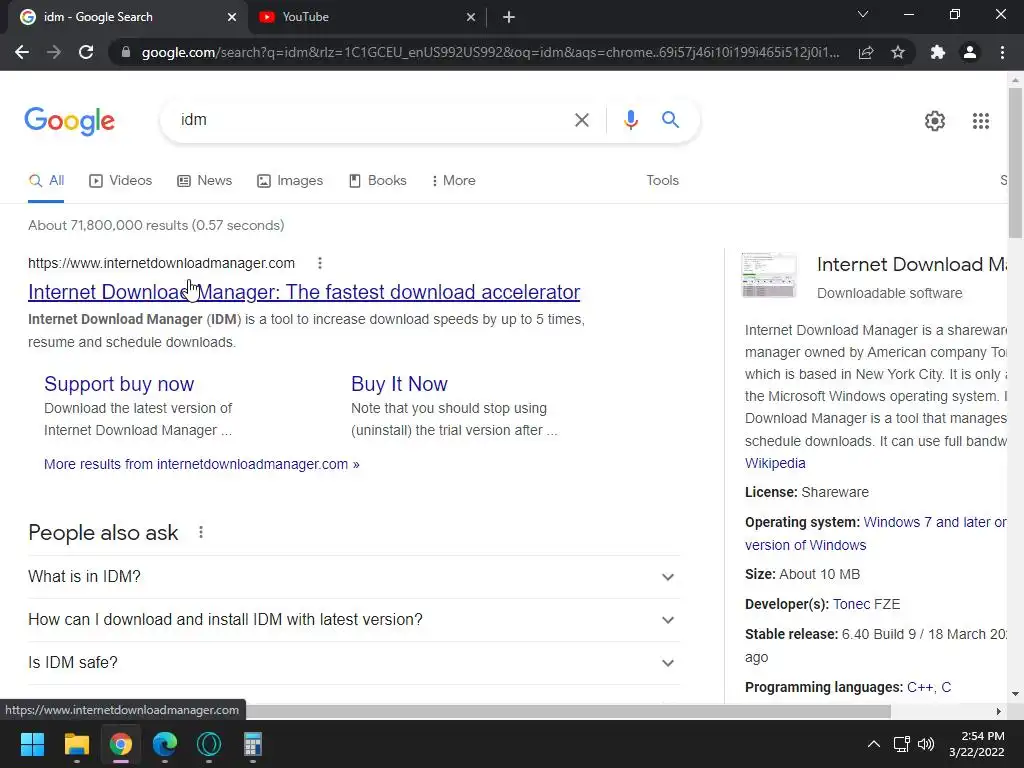Click the horizontal scrollbar at page bottom
Image resolution: width=1024 pixels, height=768 pixels.
(x=568, y=711)
